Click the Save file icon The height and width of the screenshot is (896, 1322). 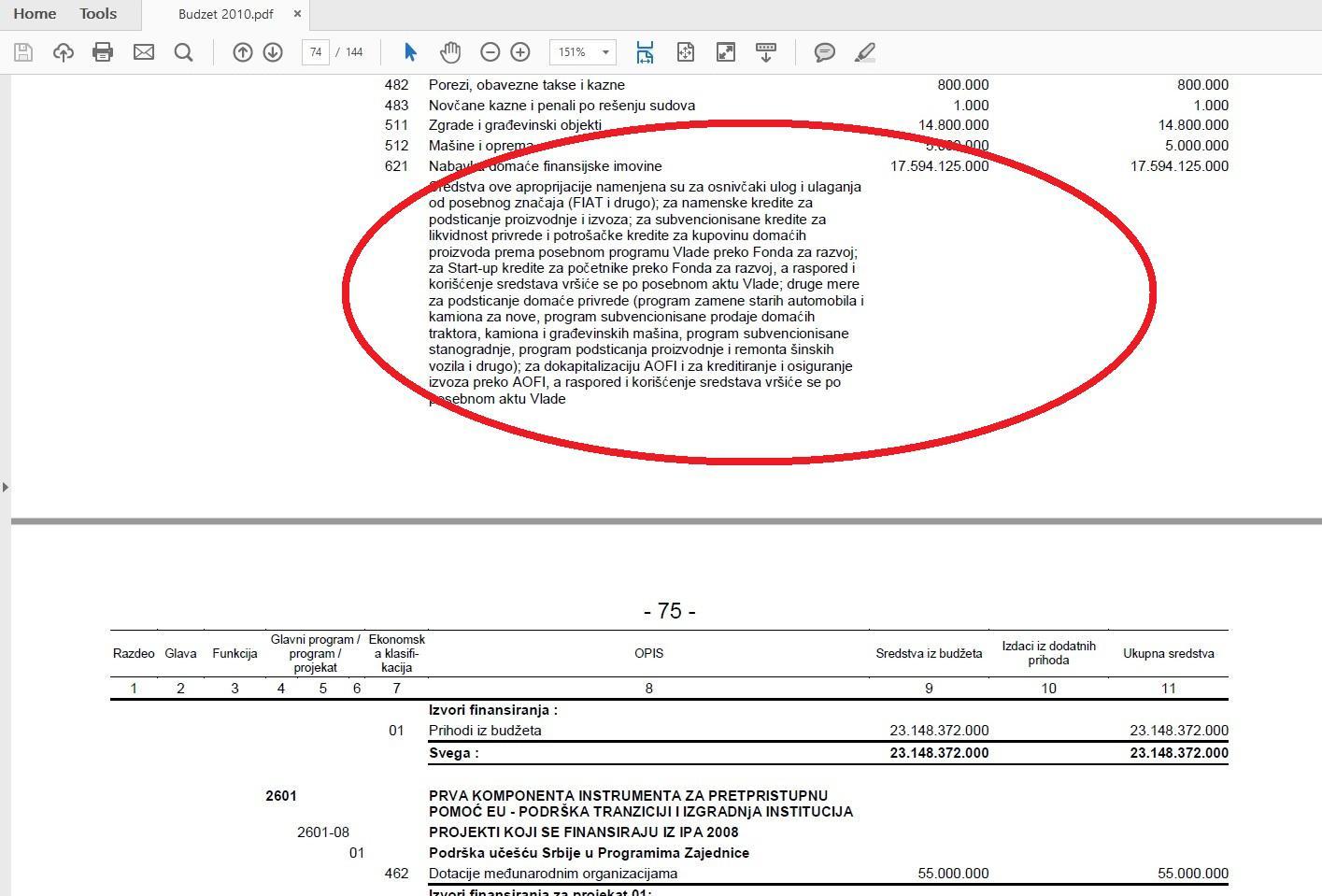23,52
